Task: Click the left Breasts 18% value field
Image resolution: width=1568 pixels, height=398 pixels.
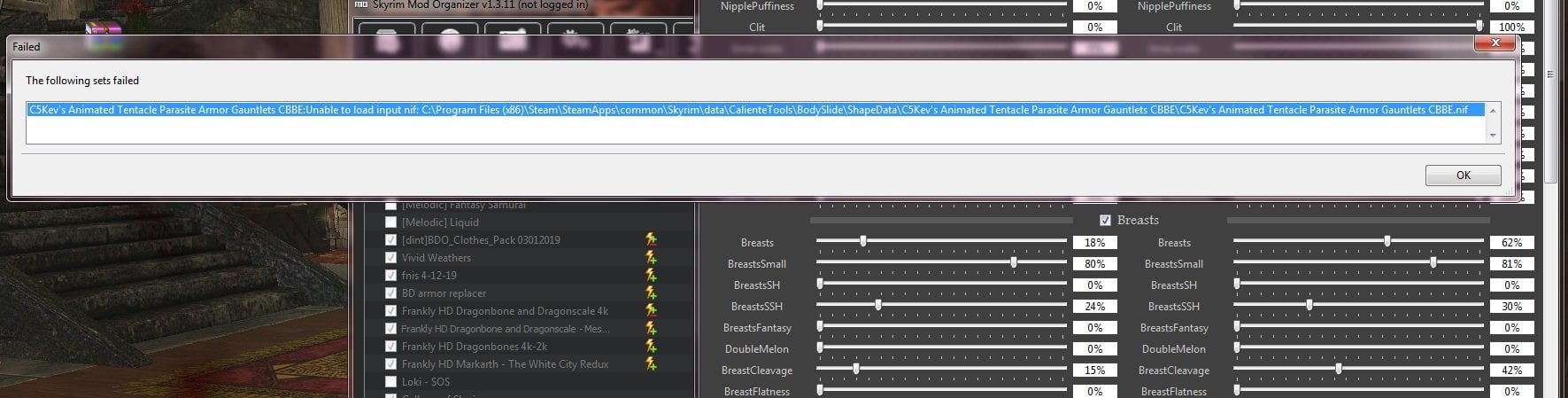Action: coord(1094,242)
